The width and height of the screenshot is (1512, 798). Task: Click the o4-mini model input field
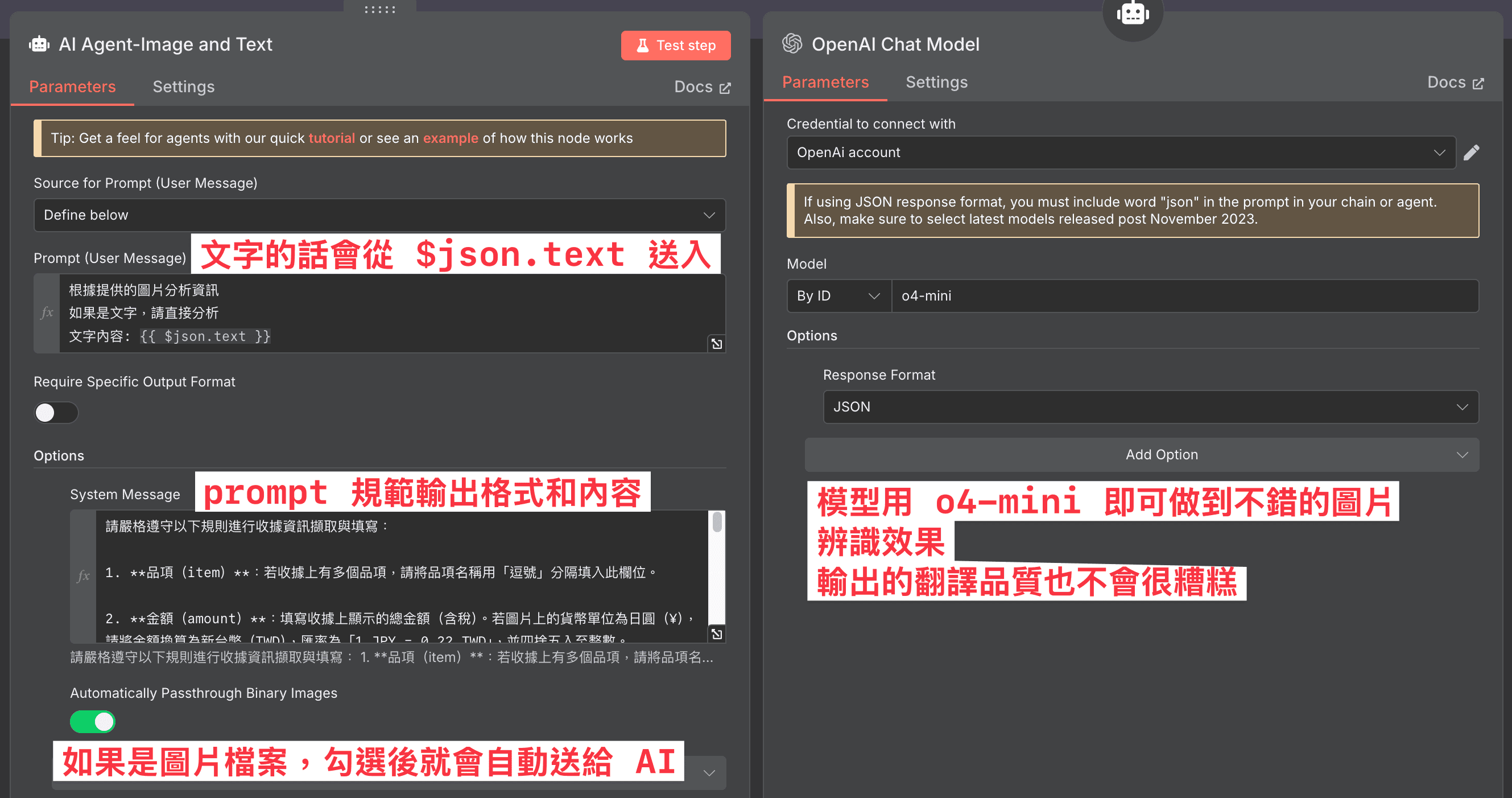point(1184,296)
